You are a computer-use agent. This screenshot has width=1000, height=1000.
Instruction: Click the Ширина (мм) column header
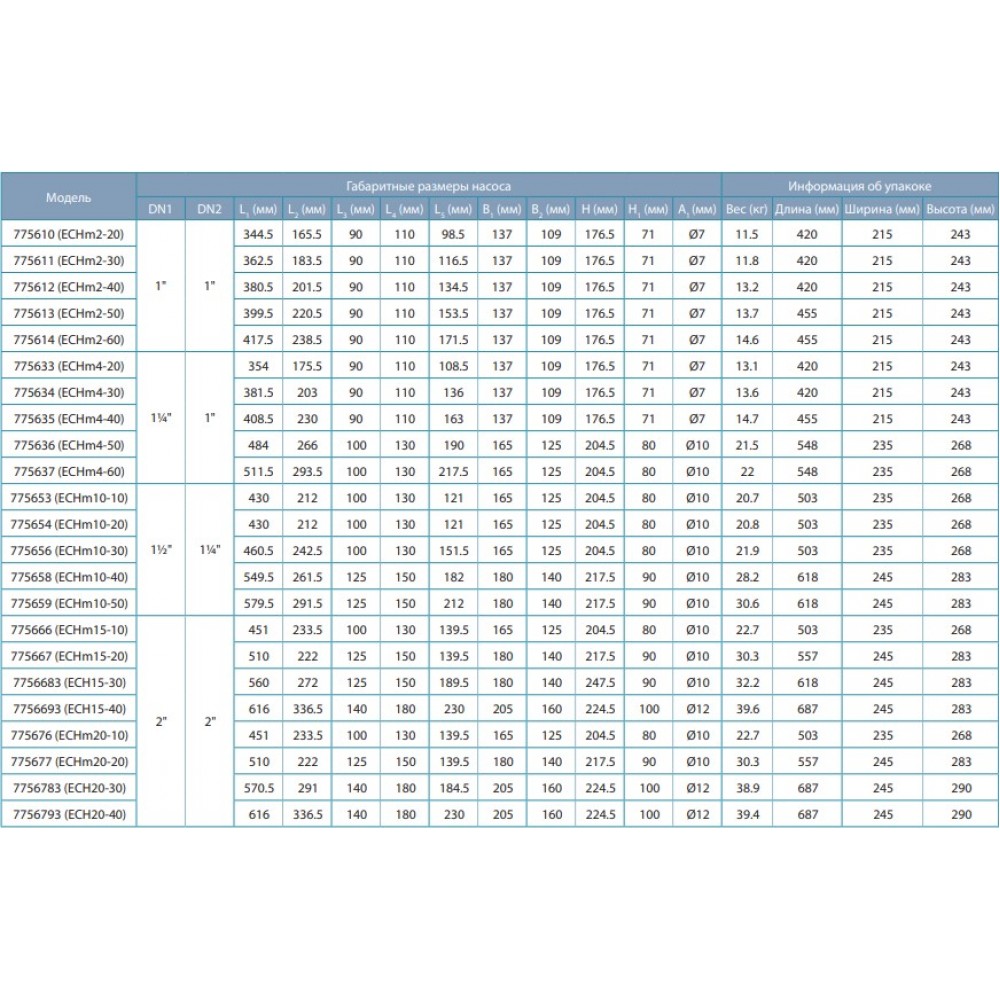click(882, 209)
